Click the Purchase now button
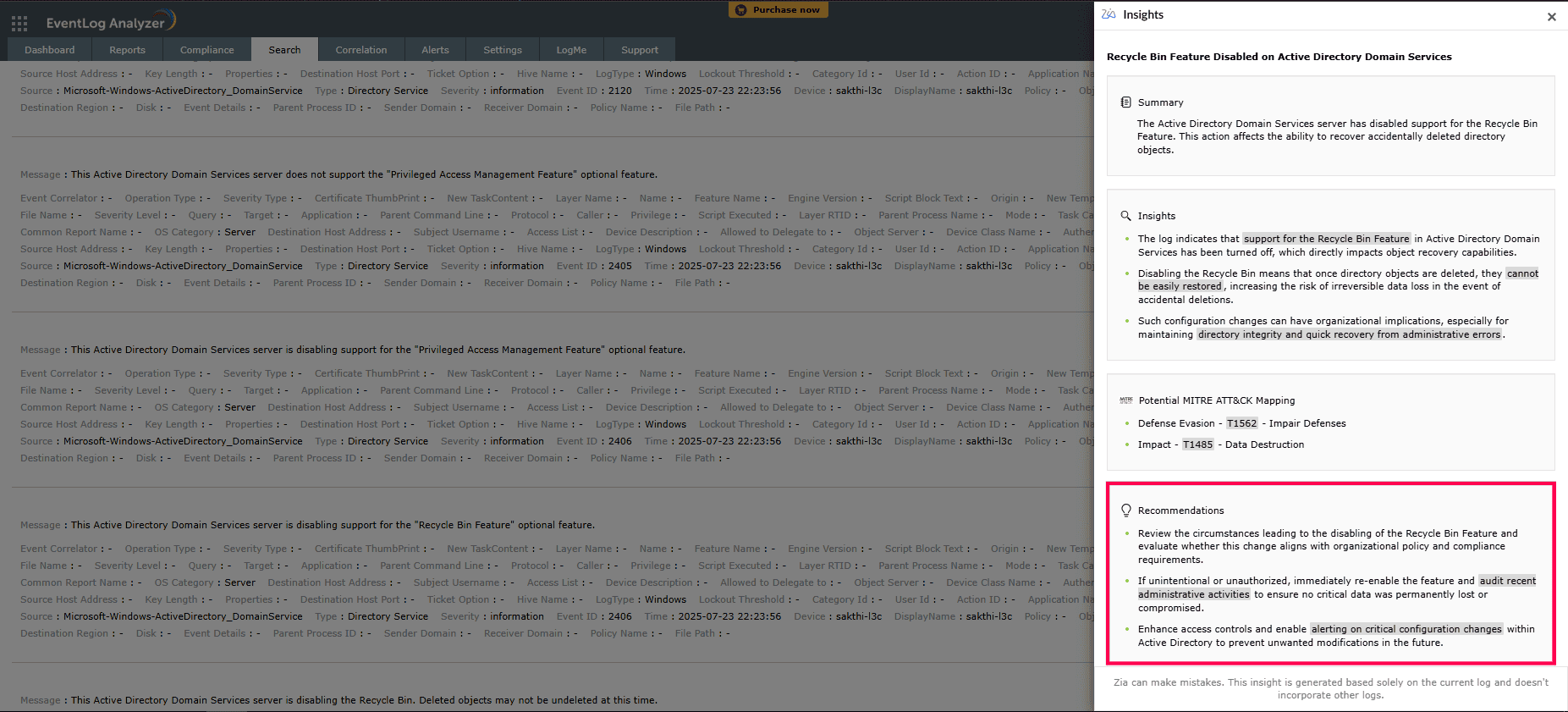The image size is (1568, 712). [x=778, y=10]
